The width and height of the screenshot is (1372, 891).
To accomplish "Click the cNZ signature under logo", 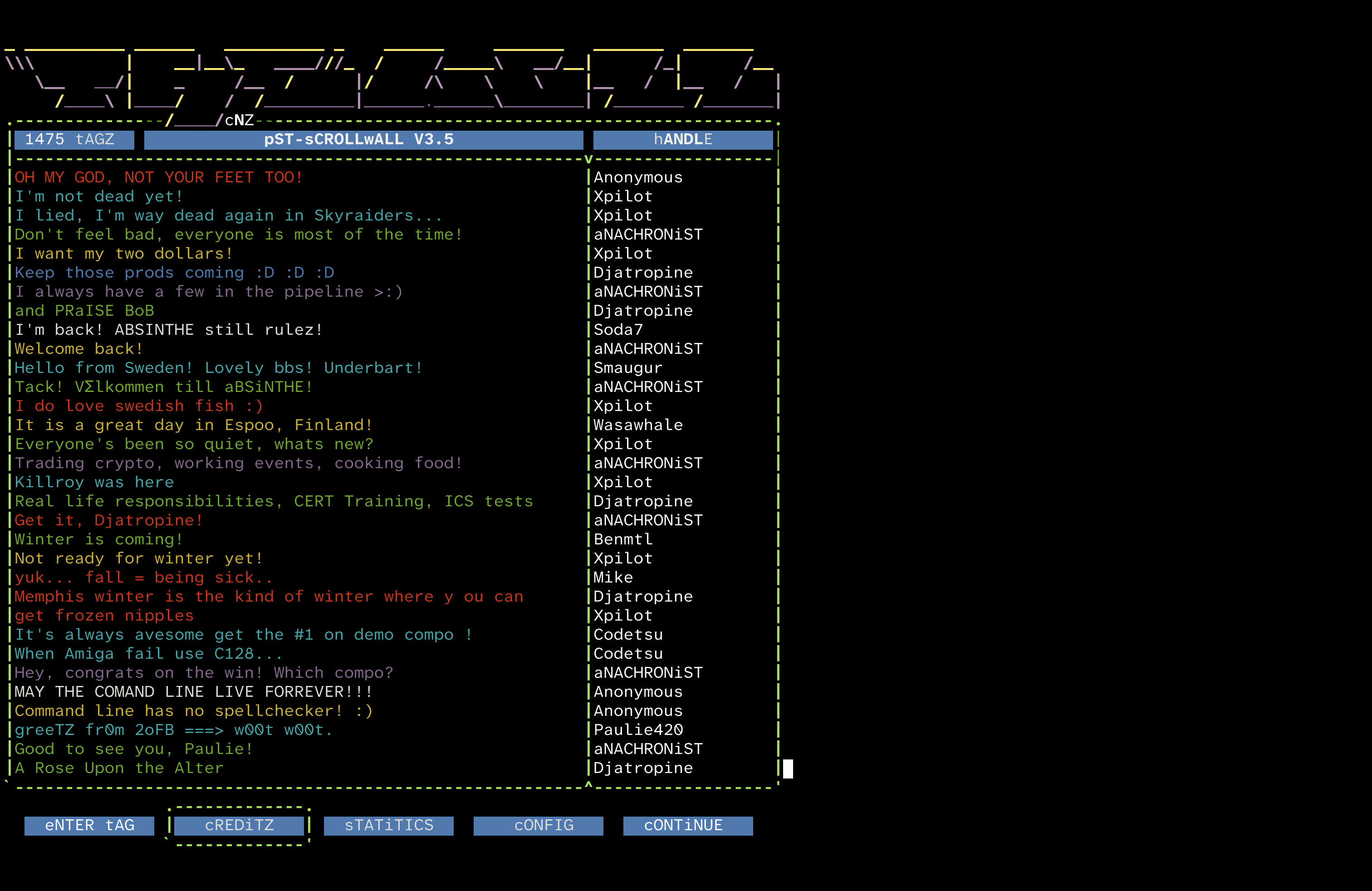I will 239,121.
